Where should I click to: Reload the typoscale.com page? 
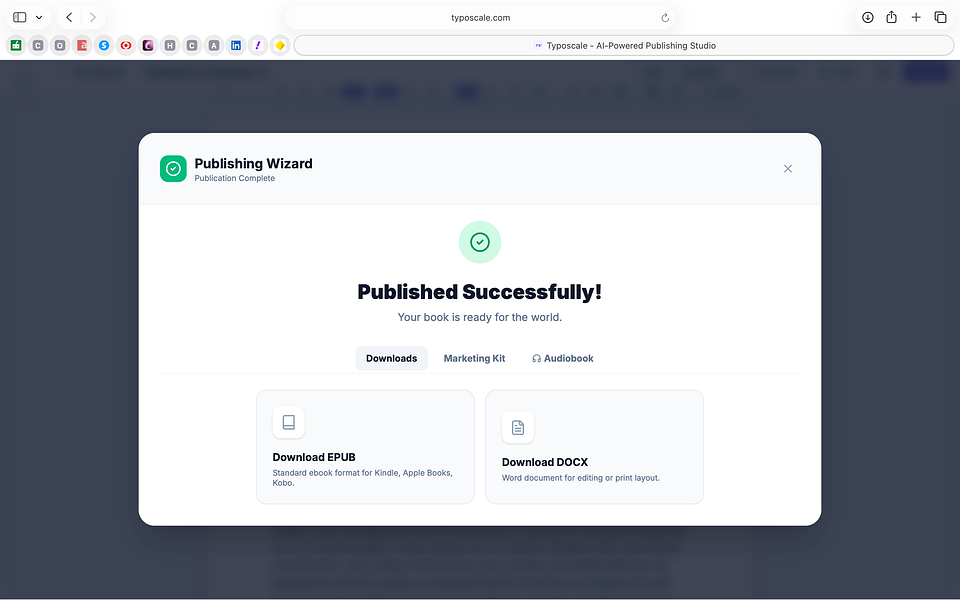click(x=665, y=18)
